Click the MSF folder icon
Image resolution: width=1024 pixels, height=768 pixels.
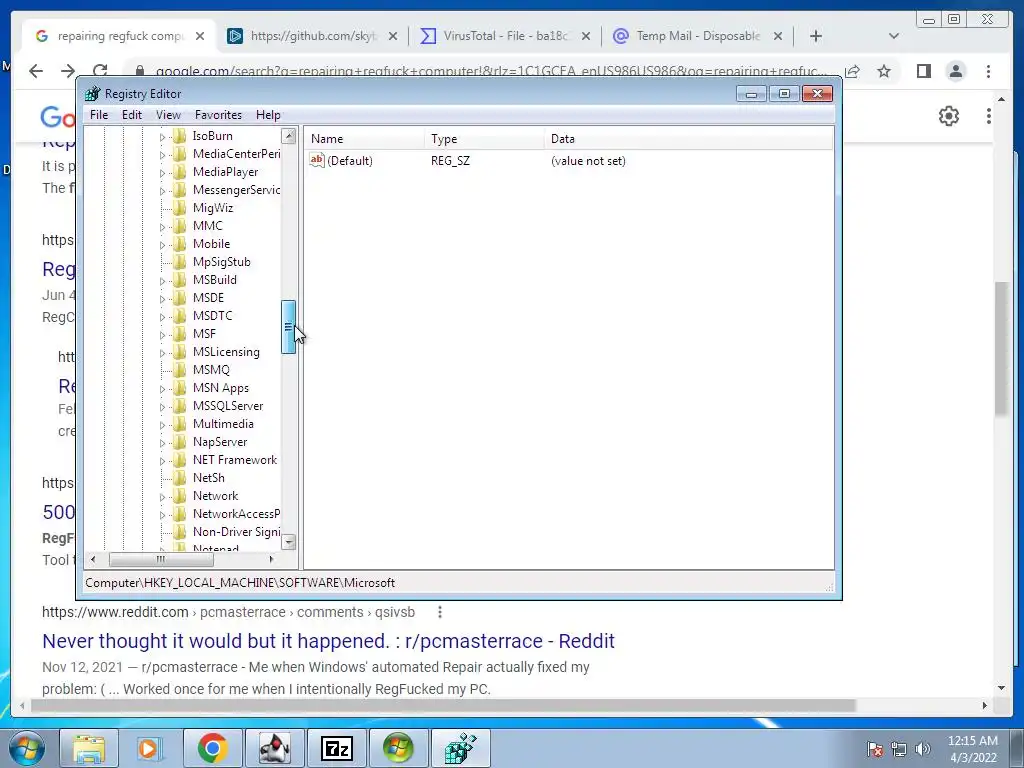180,334
